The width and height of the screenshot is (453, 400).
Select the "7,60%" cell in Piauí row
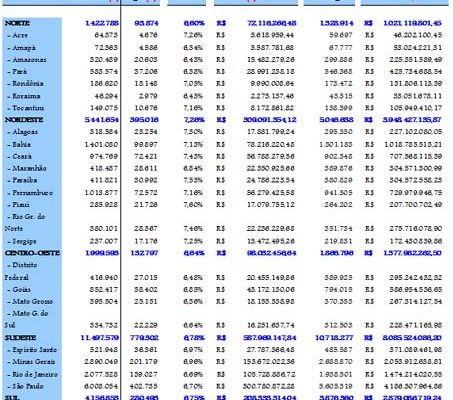(193, 204)
